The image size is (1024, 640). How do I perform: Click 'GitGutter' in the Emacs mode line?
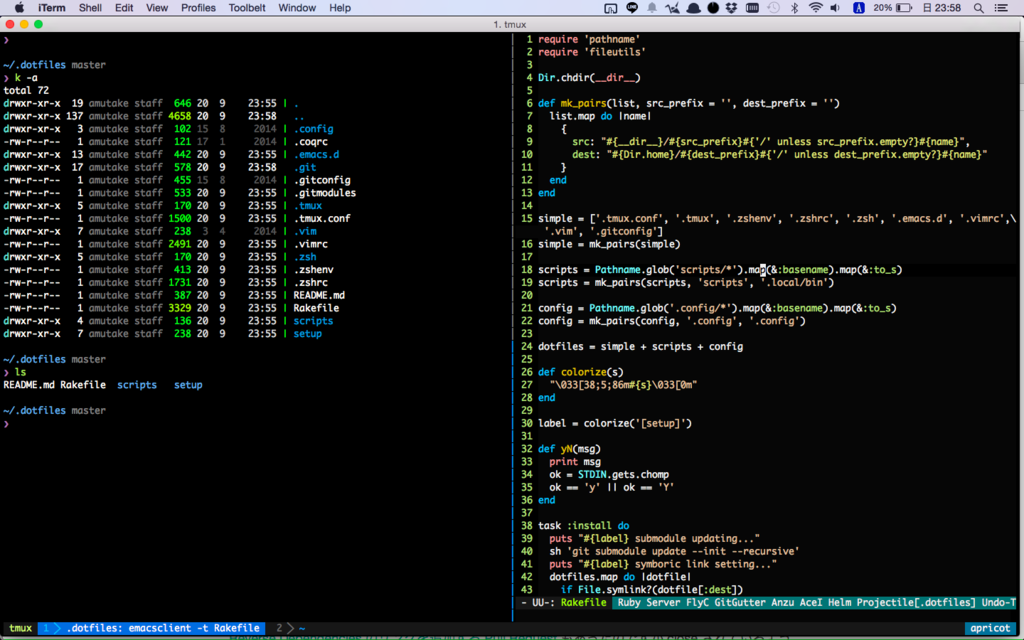pos(739,603)
